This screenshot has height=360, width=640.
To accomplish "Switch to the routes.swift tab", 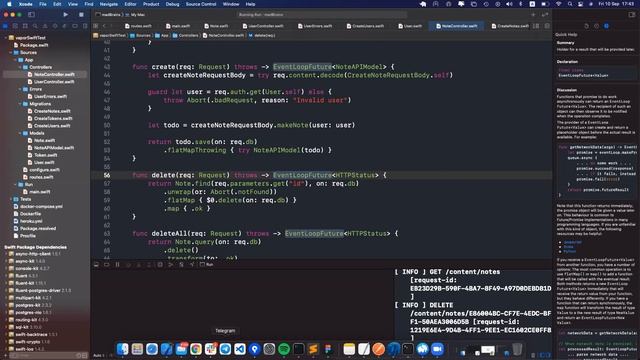I will tap(138, 26).
